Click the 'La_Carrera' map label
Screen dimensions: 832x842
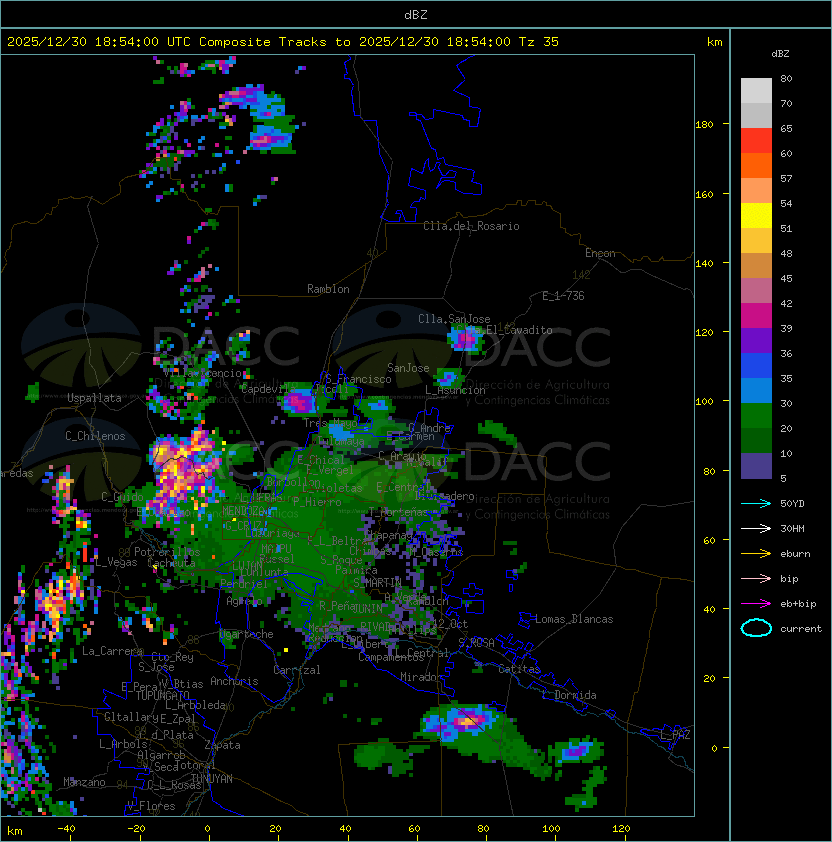pos(113,651)
